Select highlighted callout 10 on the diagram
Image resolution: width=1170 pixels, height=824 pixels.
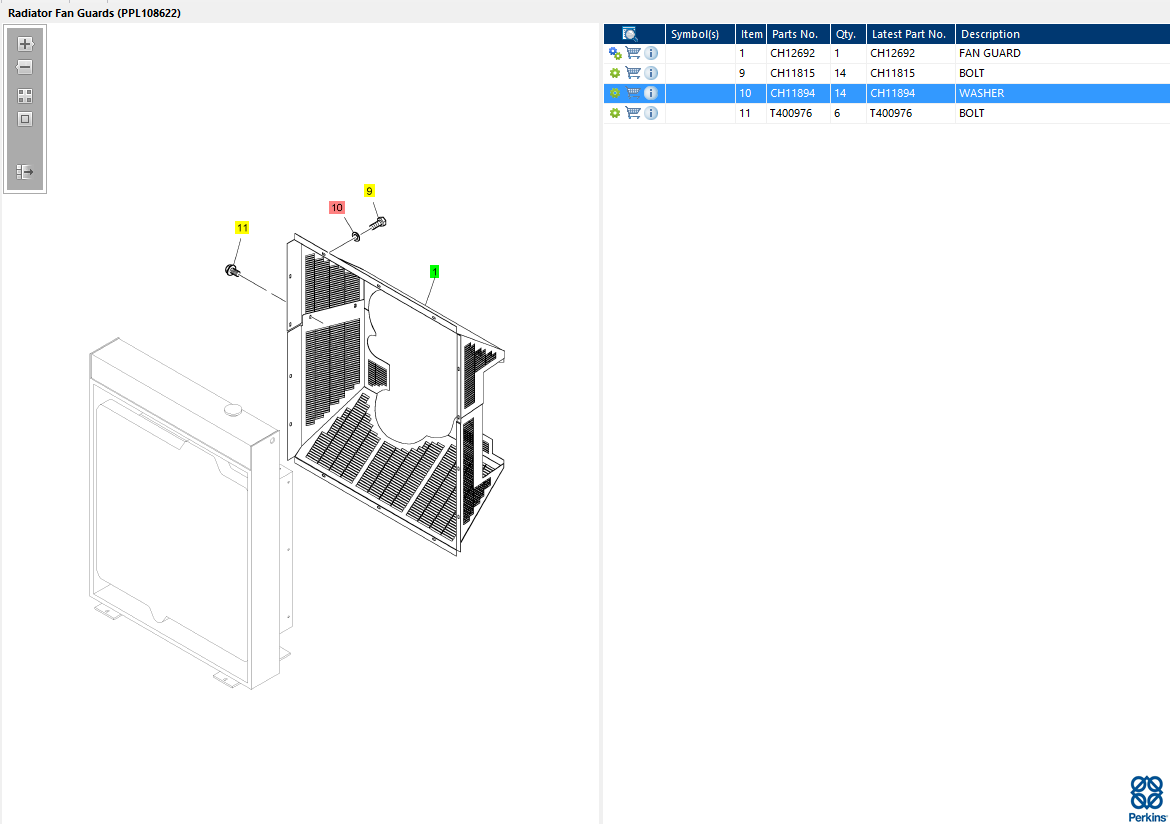(337, 207)
